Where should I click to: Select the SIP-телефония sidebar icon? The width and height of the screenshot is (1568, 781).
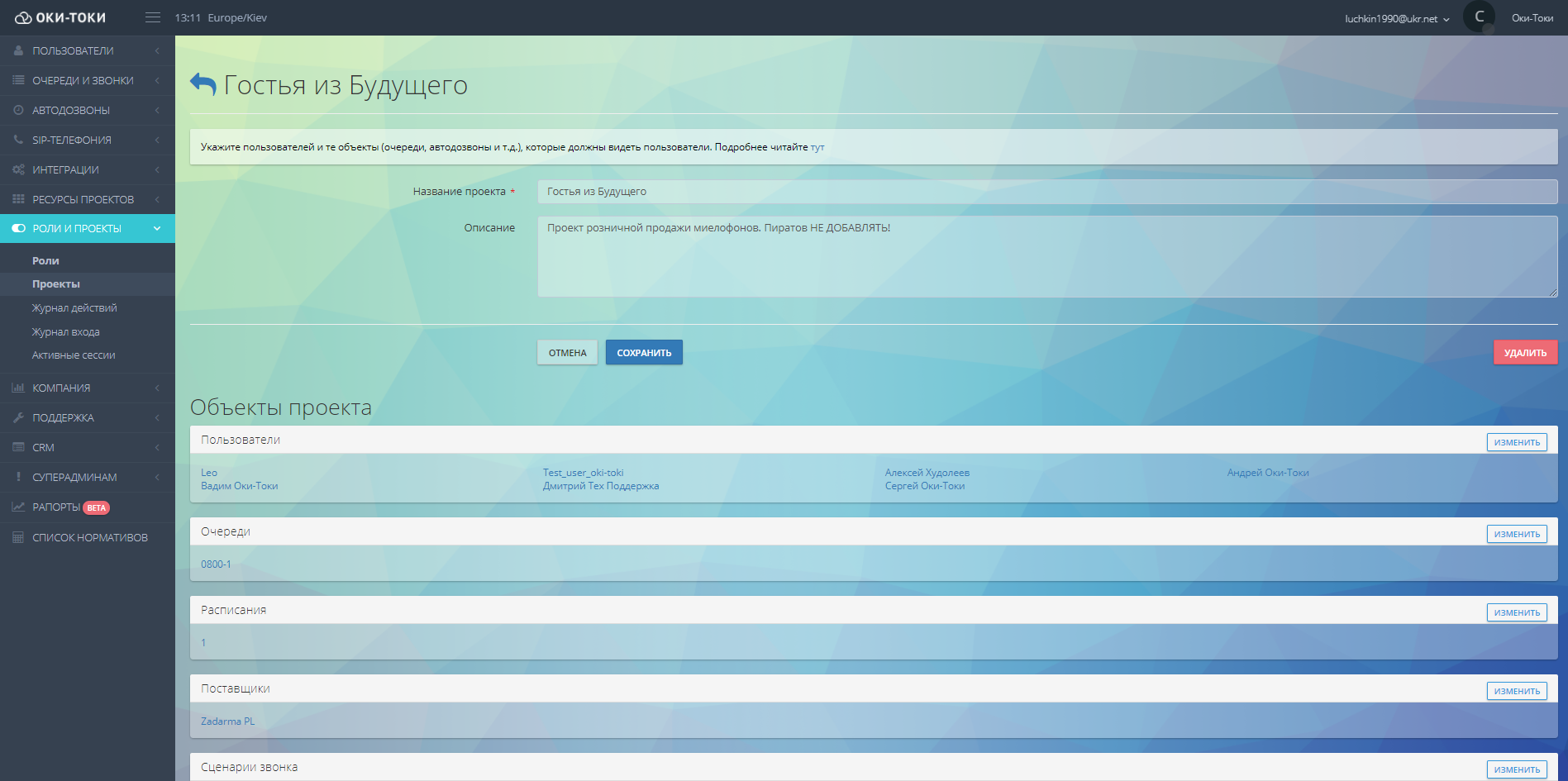pyautogui.click(x=17, y=140)
